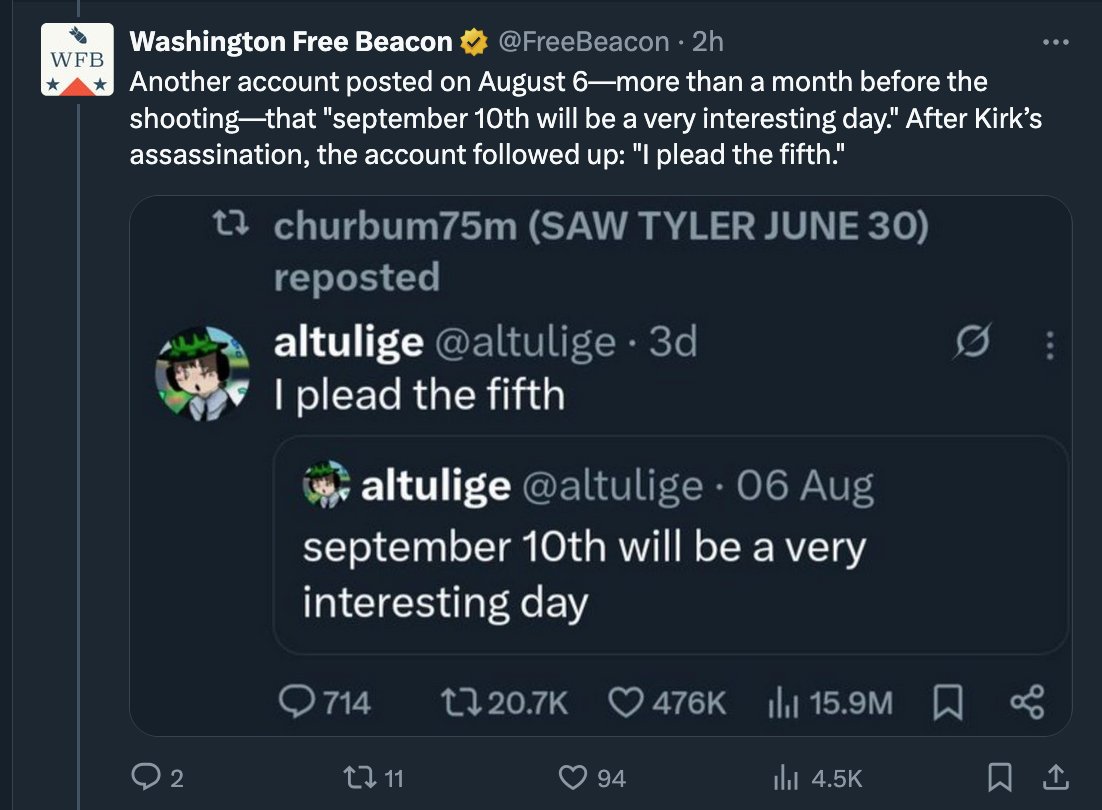Viewport: 1102px width, 810px height.
Task: Click the Grok slash-circle icon in screenshot
Action: tap(973, 341)
